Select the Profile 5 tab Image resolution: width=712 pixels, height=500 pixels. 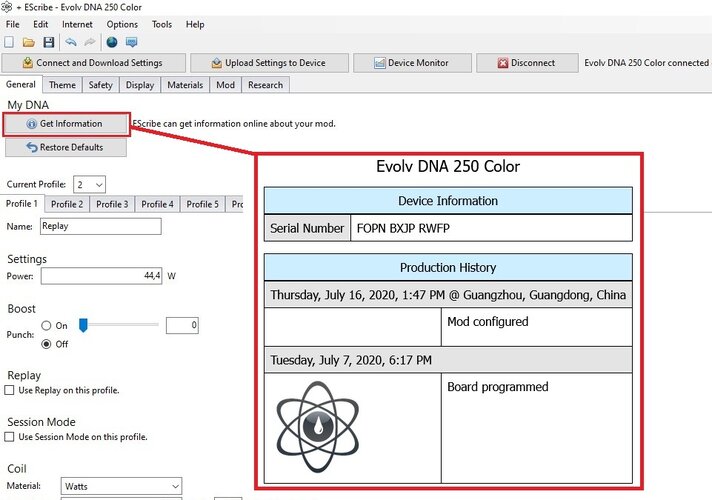point(203,204)
